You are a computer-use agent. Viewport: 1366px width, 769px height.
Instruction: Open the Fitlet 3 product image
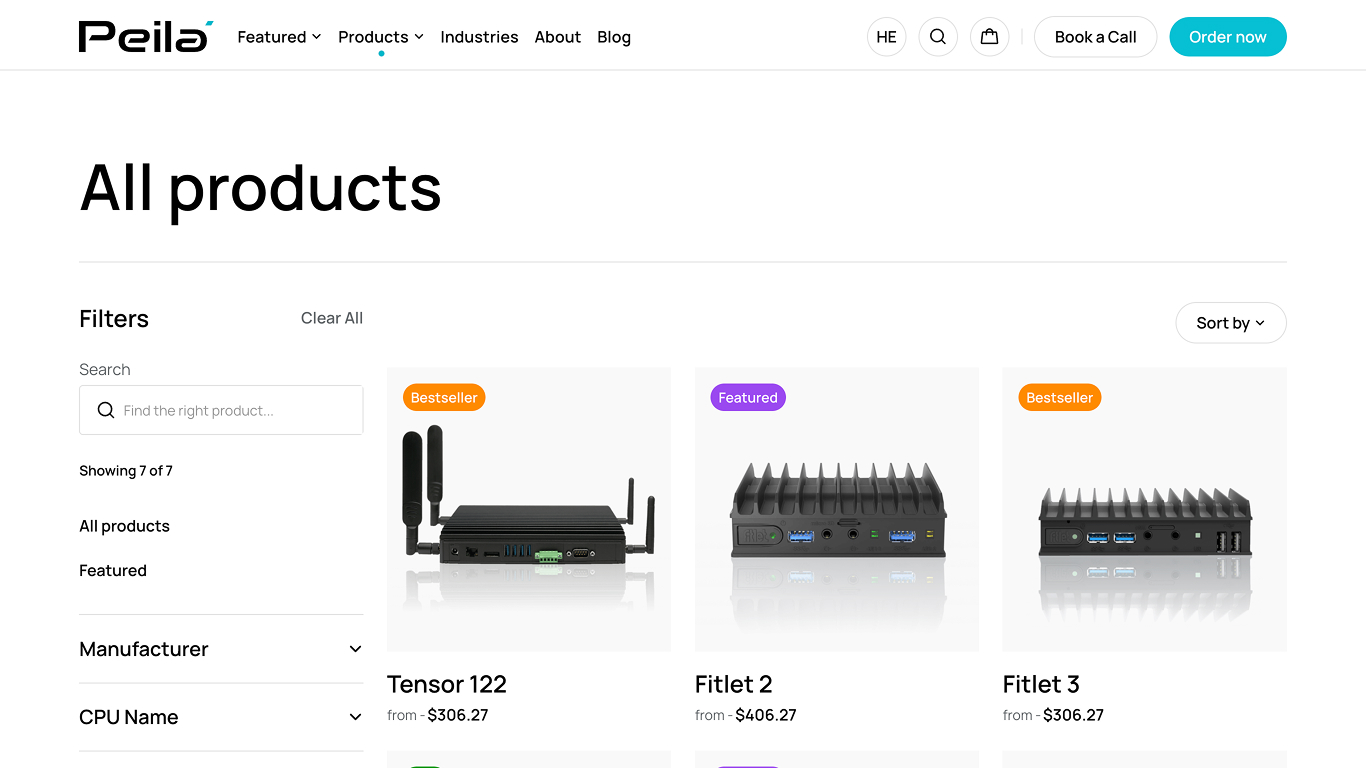tap(1145, 510)
